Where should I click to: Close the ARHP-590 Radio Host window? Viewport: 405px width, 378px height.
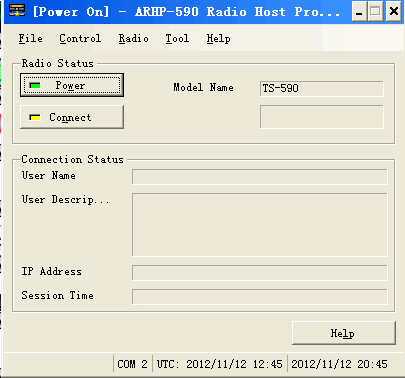(394, 12)
